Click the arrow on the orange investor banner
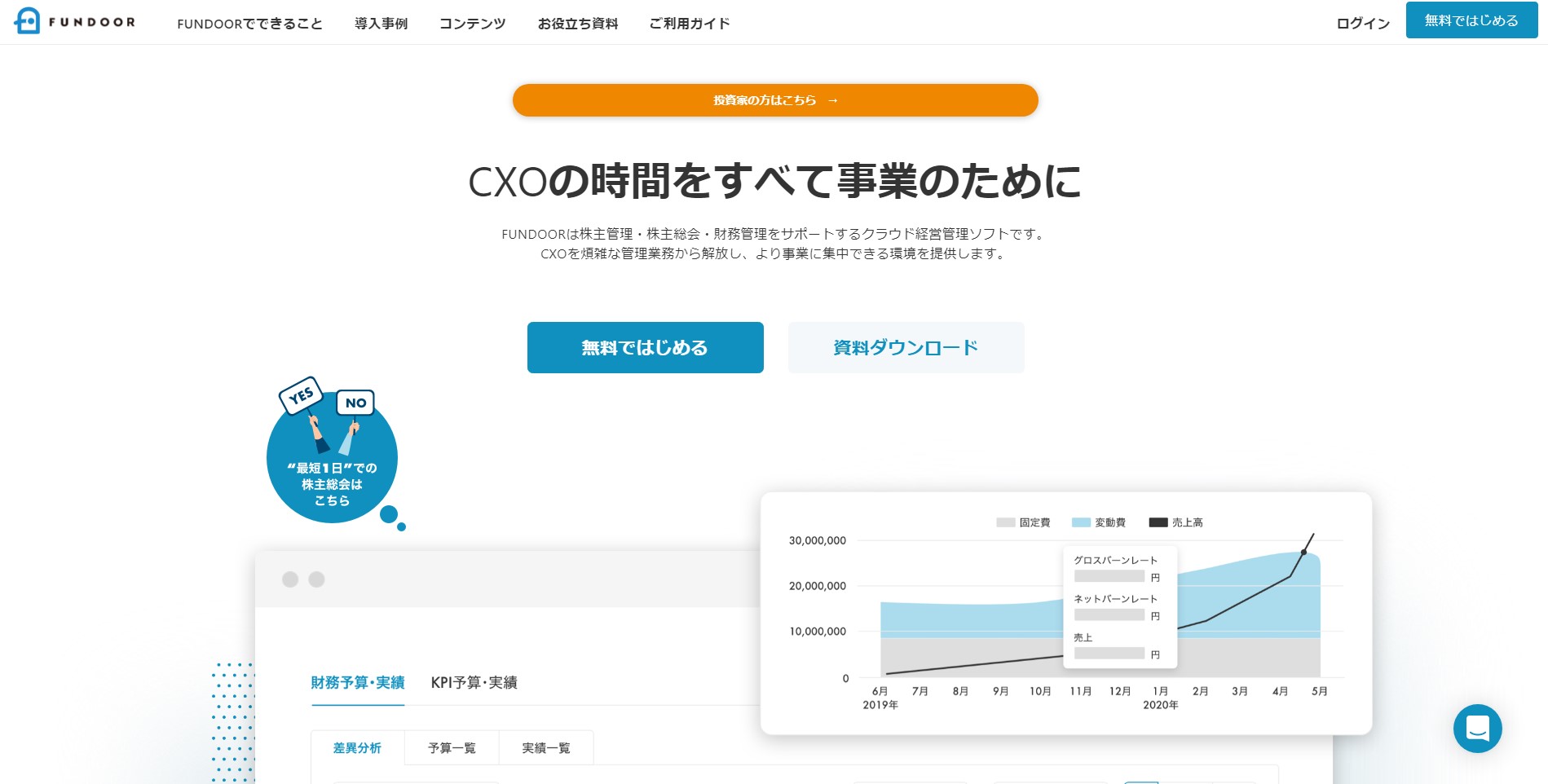 (832, 100)
